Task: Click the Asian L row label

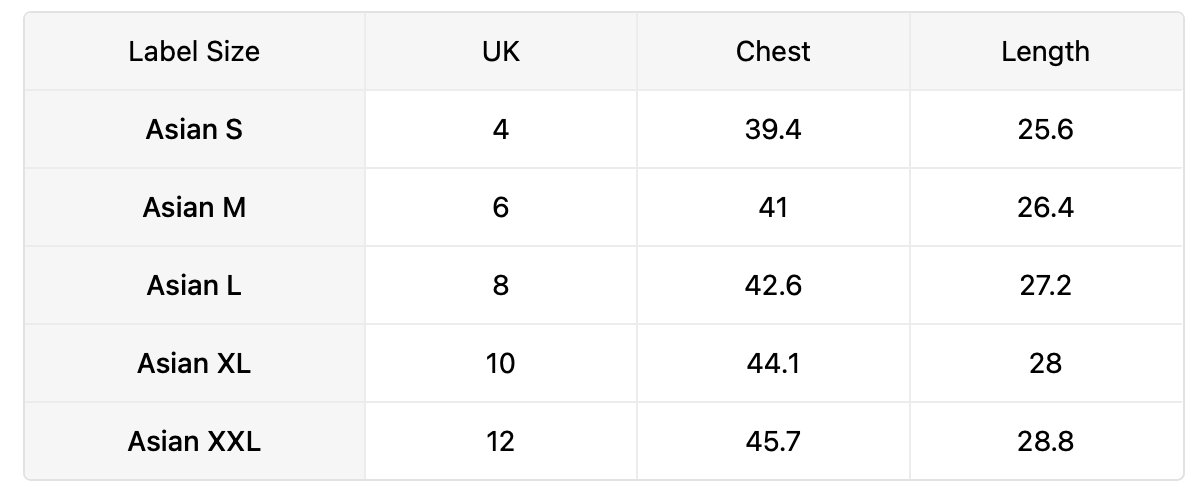Action: pos(194,286)
